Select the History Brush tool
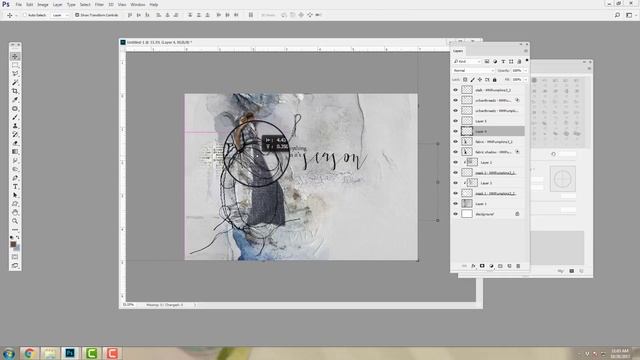Image resolution: width=640 pixels, height=360 pixels. click(15, 134)
